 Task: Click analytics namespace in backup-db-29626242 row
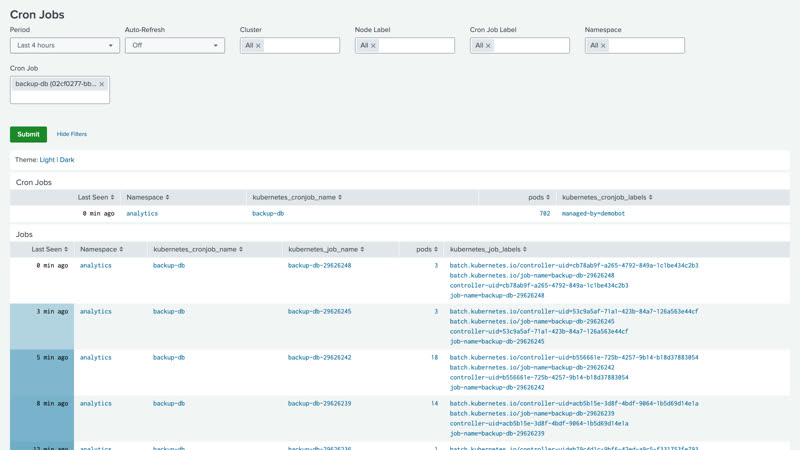tap(95, 357)
